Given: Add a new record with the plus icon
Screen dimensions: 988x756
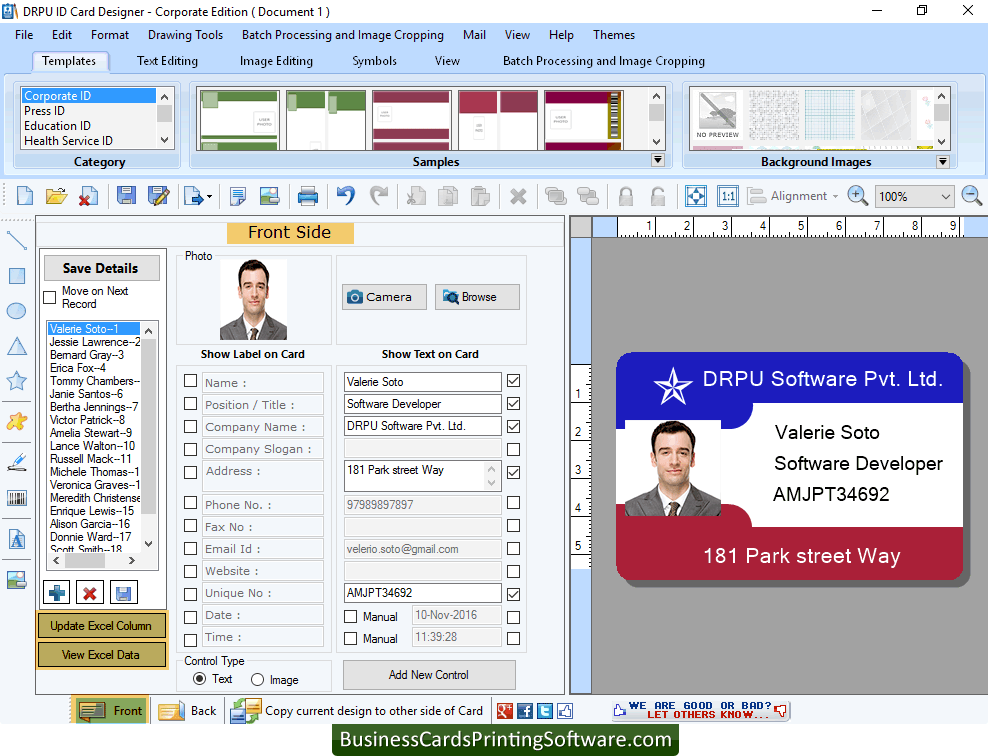Looking at the screenshot, I should [x=57, y=592].
